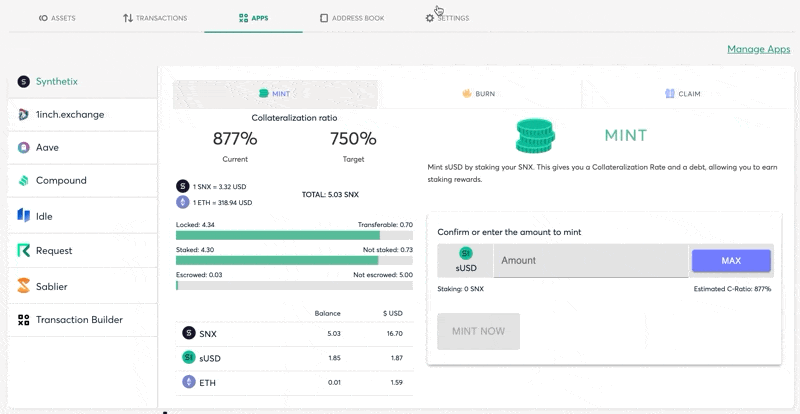Select Synthetix app in sidebar
The width and height of the screenshot is (800, 414).
83,82
